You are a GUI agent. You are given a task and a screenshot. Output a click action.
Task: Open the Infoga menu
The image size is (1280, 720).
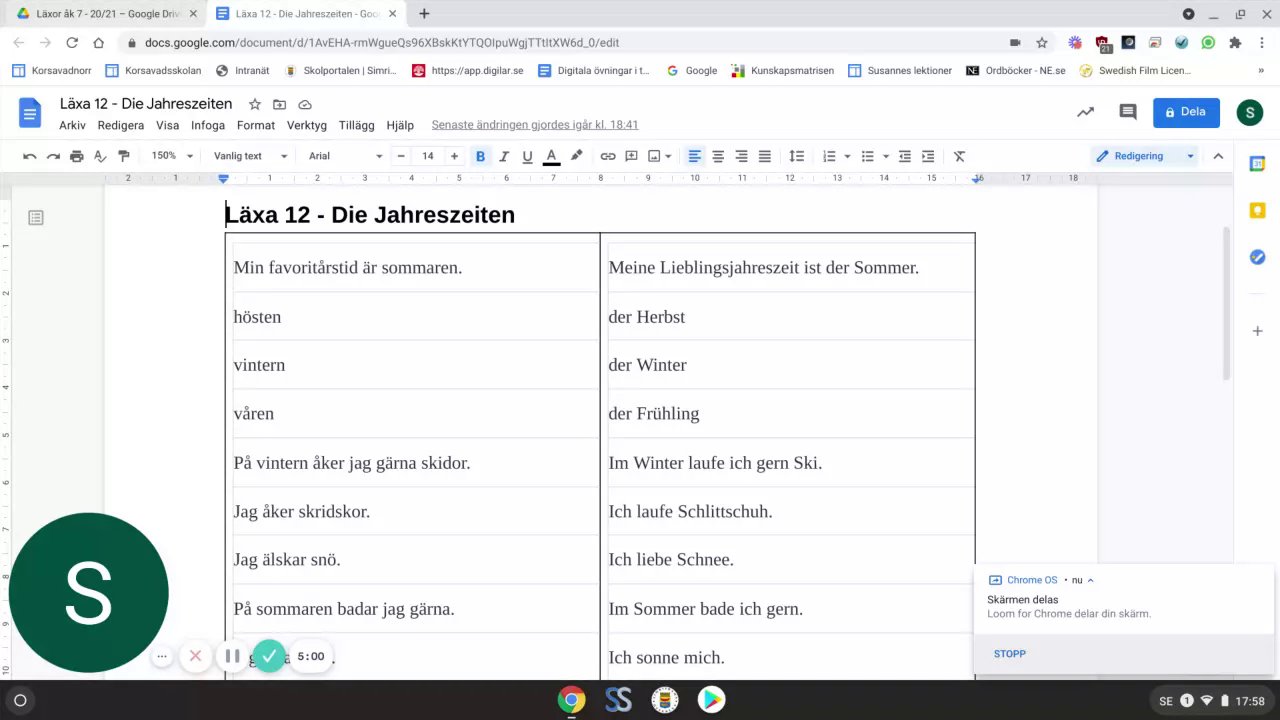pyautogui.click(x=208, y=125)
